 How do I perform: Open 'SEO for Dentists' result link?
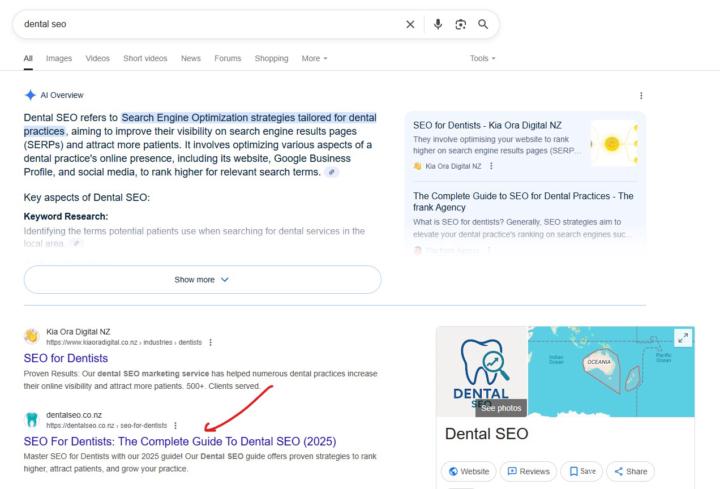(66, 358)
